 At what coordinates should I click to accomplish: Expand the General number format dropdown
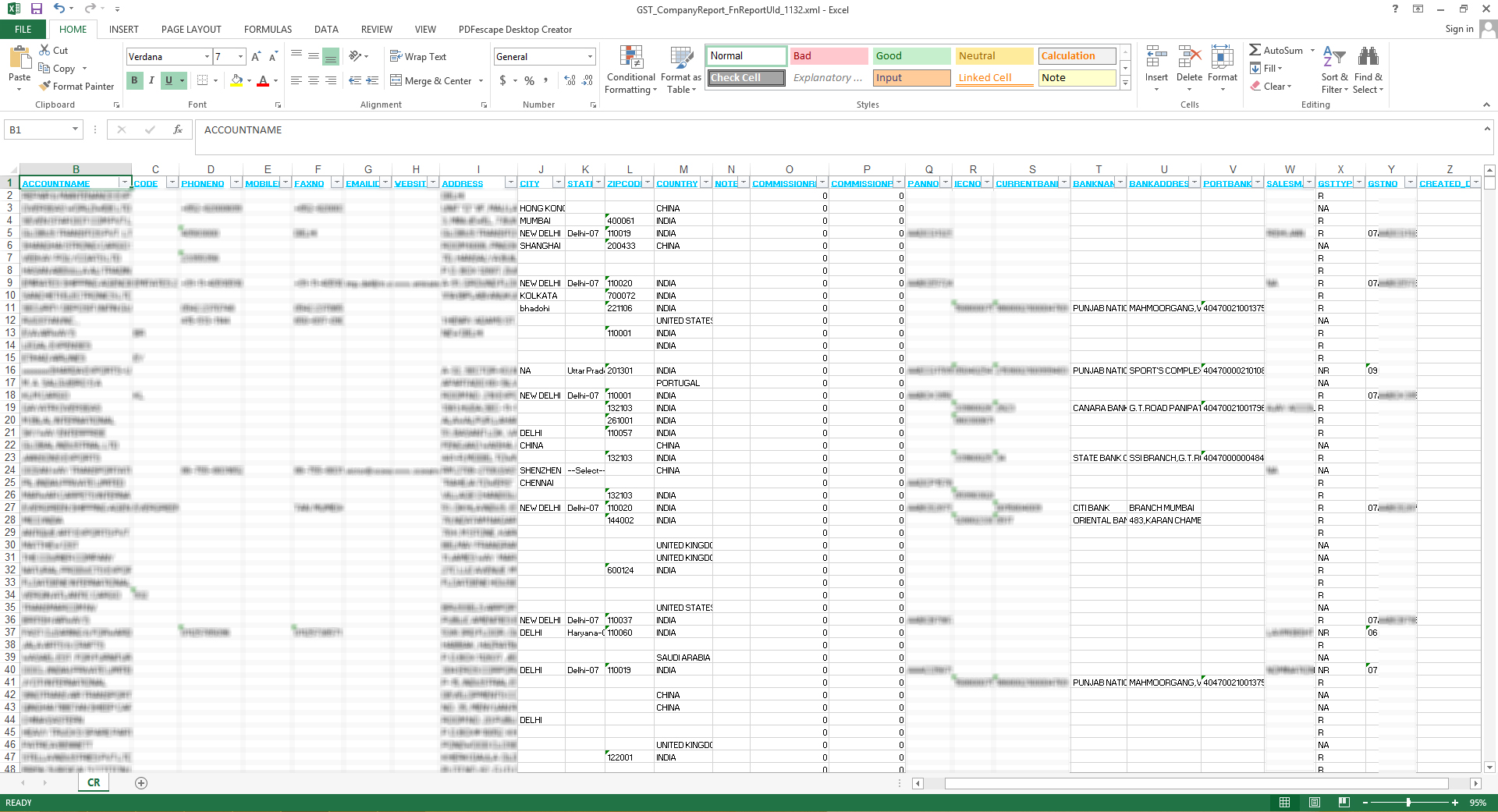(x=590, y=57)
